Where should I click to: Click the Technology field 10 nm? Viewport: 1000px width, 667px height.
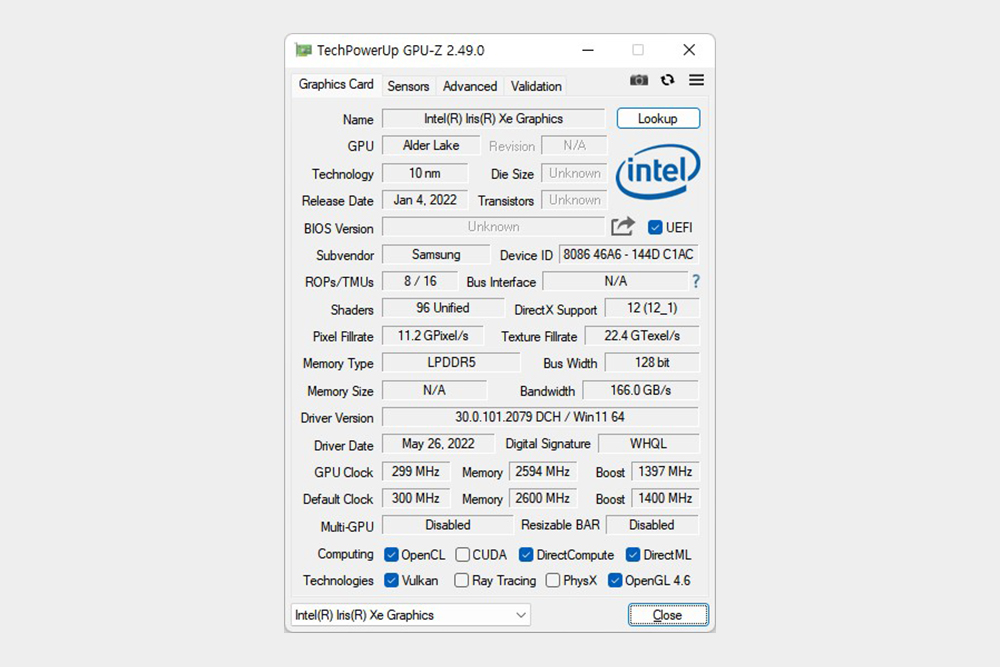(425, 173)
